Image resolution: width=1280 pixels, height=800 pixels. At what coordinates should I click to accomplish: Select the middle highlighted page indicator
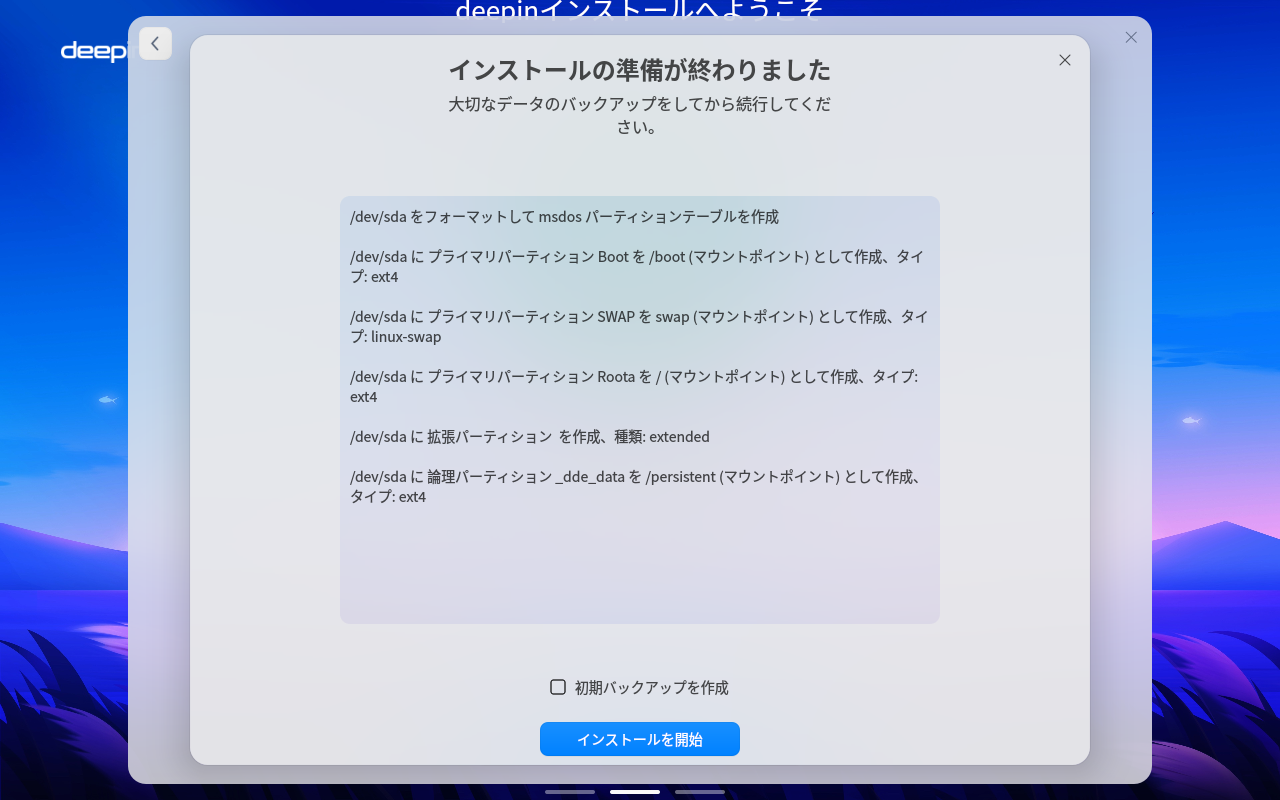[635, 792]
